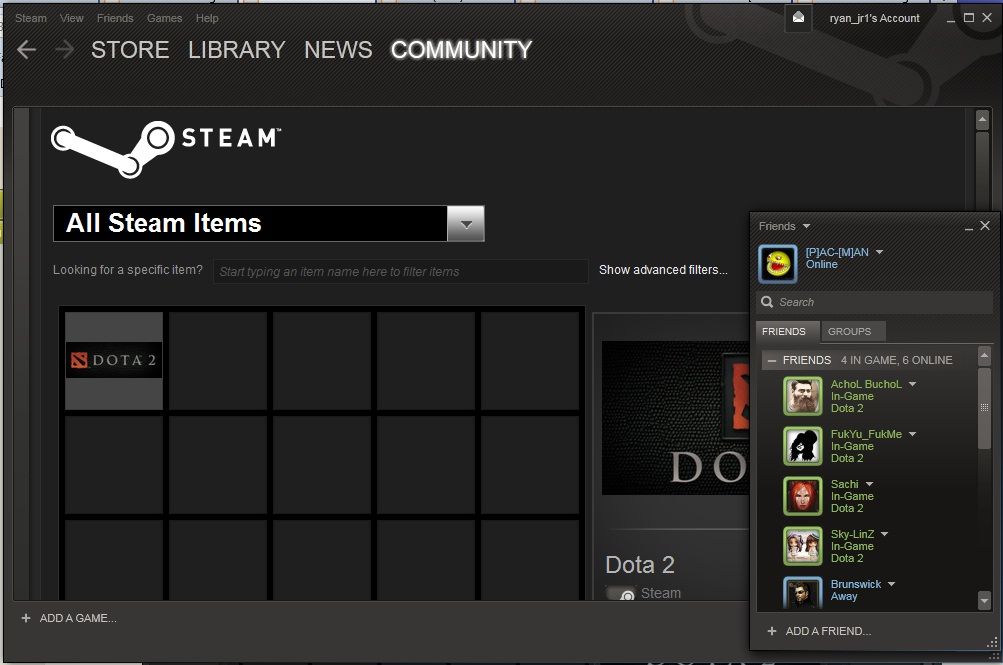
Task: Click the Sky-LinZ friend name
Action: coord(852,534)
